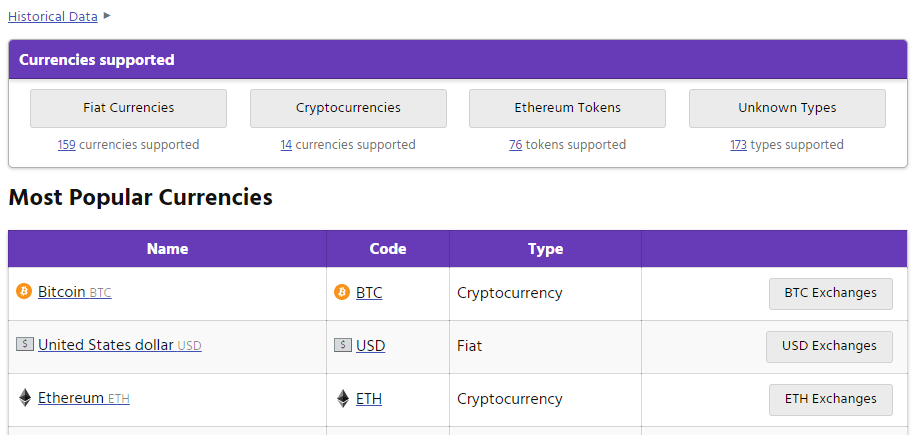Click the 14 cryptocurrencies count link

pos(286,145)
